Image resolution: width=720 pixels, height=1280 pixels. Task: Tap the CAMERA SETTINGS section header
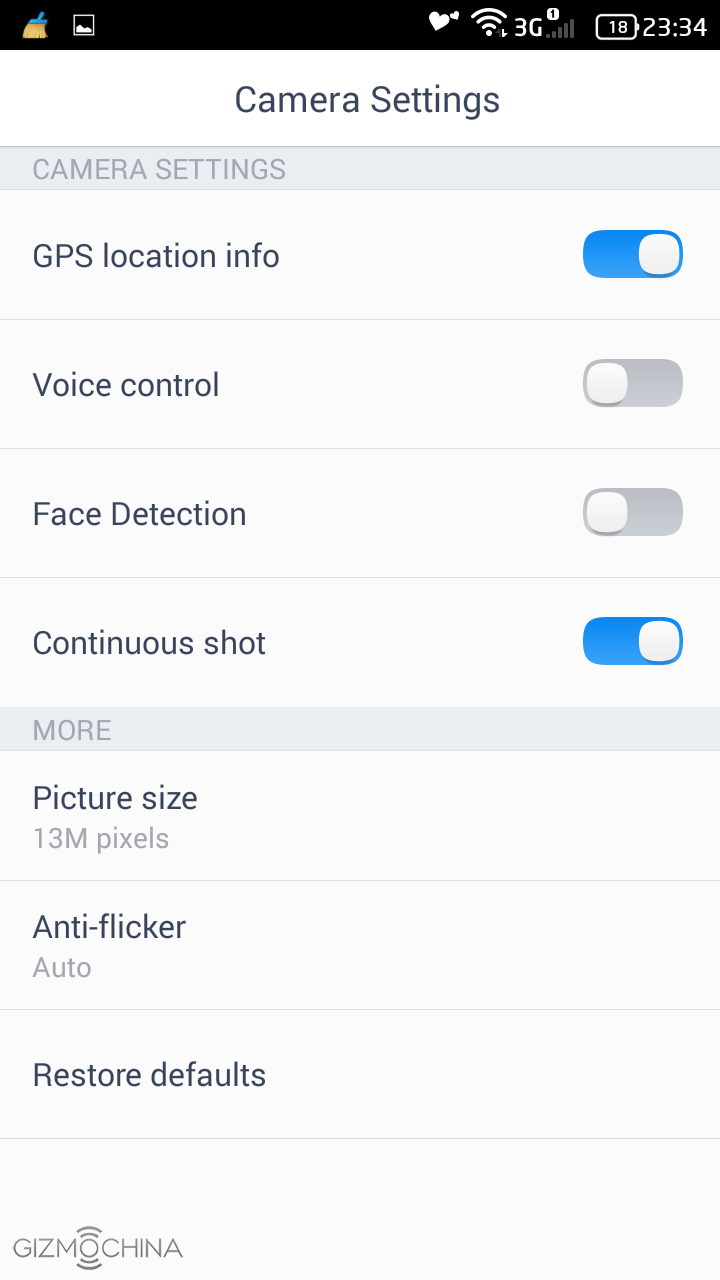point(159,169)
